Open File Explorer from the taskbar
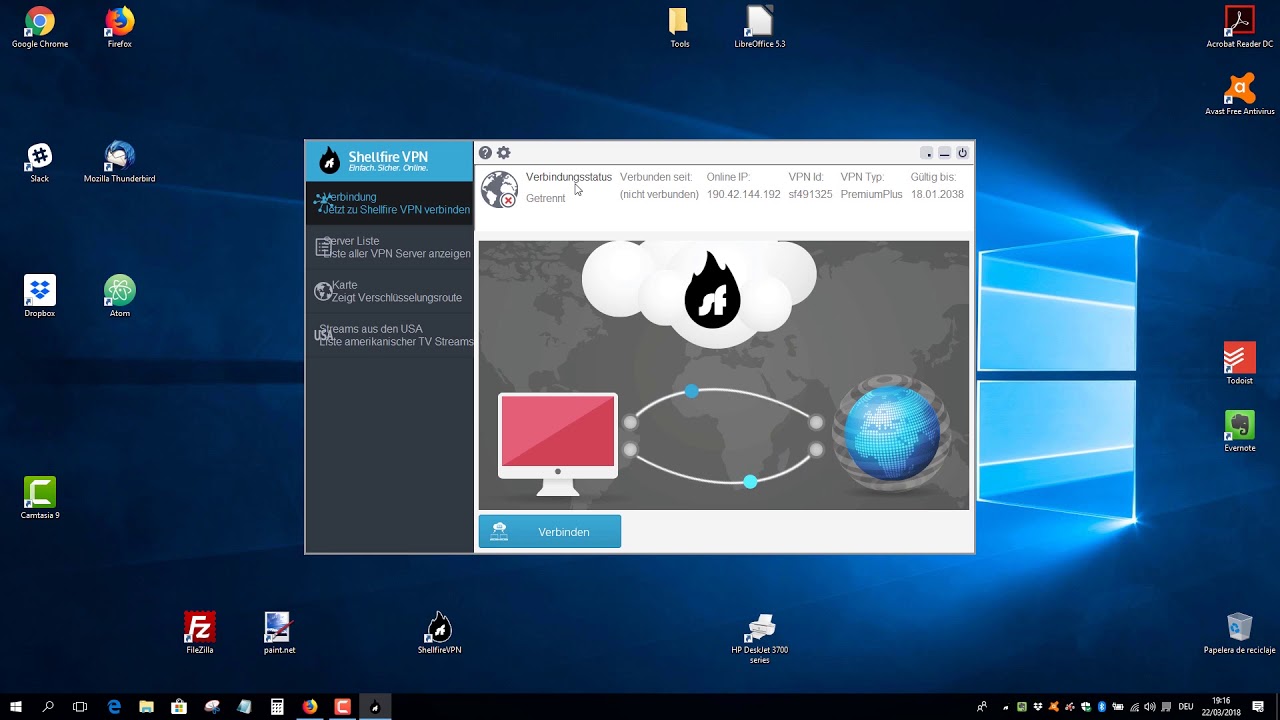 [146, 706]
